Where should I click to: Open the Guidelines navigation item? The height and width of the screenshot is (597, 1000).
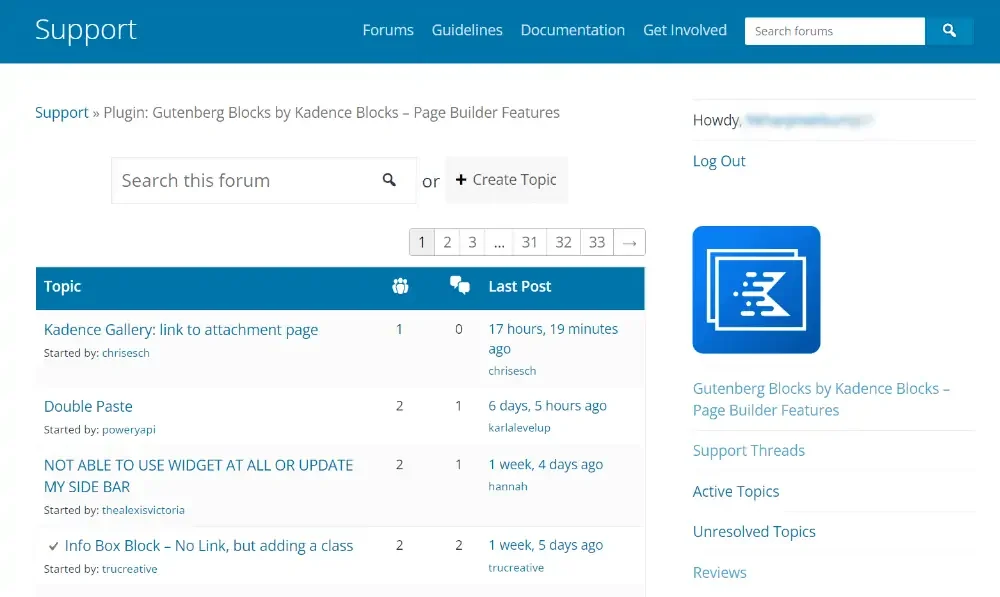tap(467, 30)
